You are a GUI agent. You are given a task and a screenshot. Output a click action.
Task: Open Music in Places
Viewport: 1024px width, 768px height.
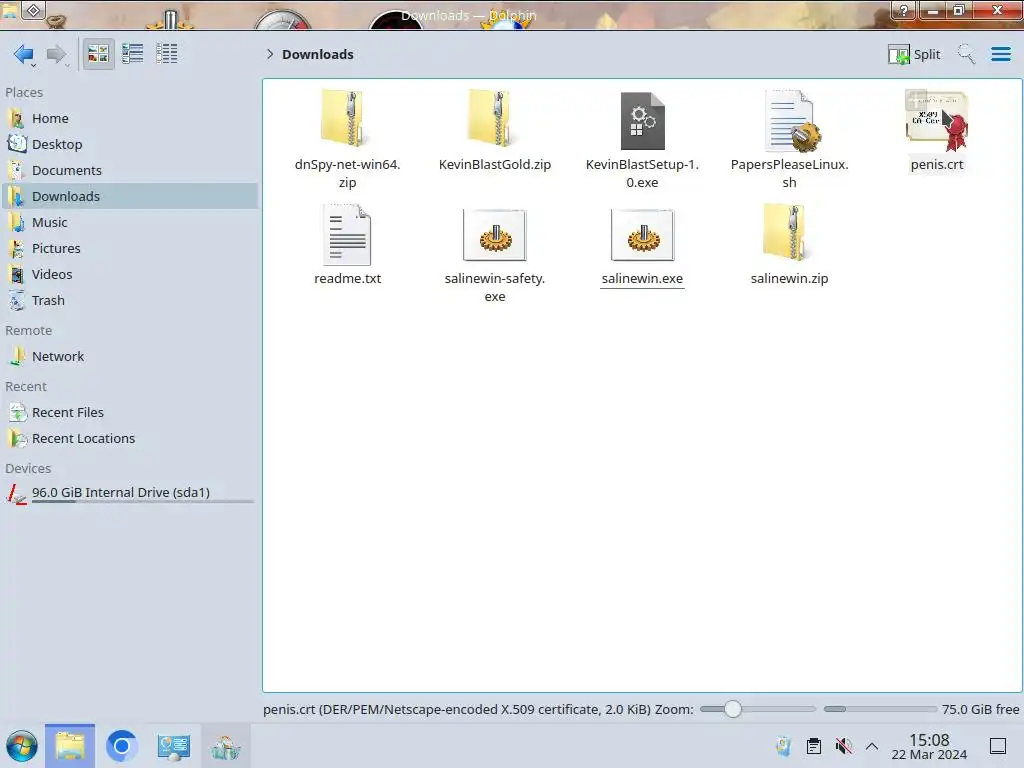tap(131, 223)
